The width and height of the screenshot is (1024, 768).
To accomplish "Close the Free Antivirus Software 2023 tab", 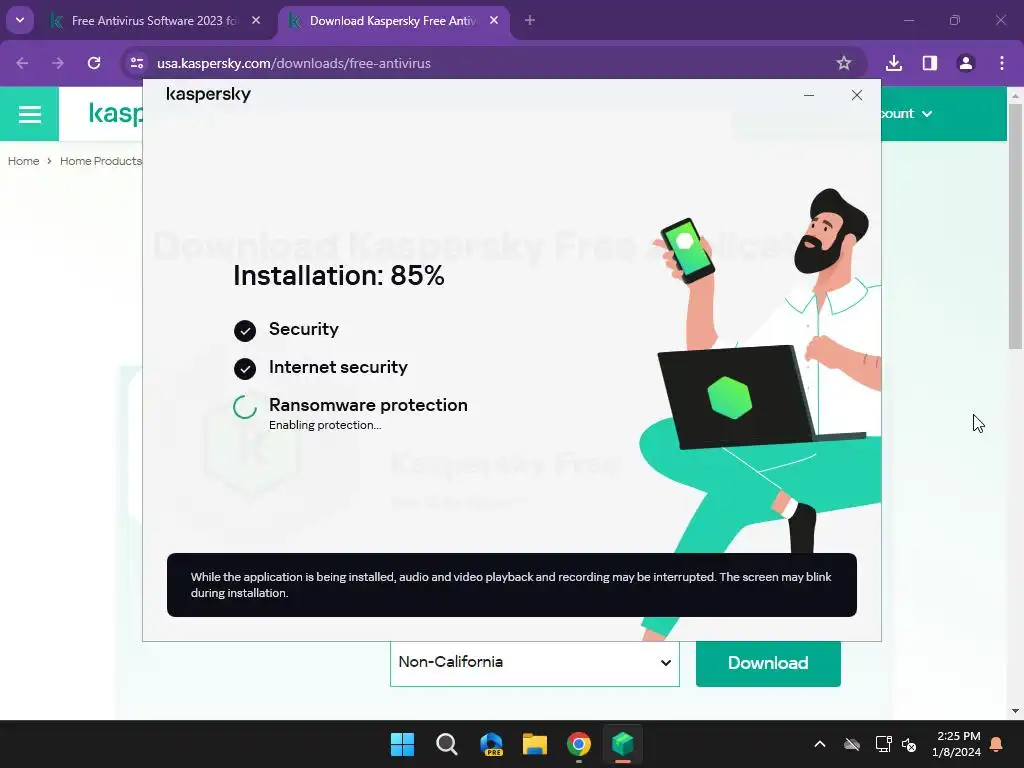I will (x=256, y=21).
